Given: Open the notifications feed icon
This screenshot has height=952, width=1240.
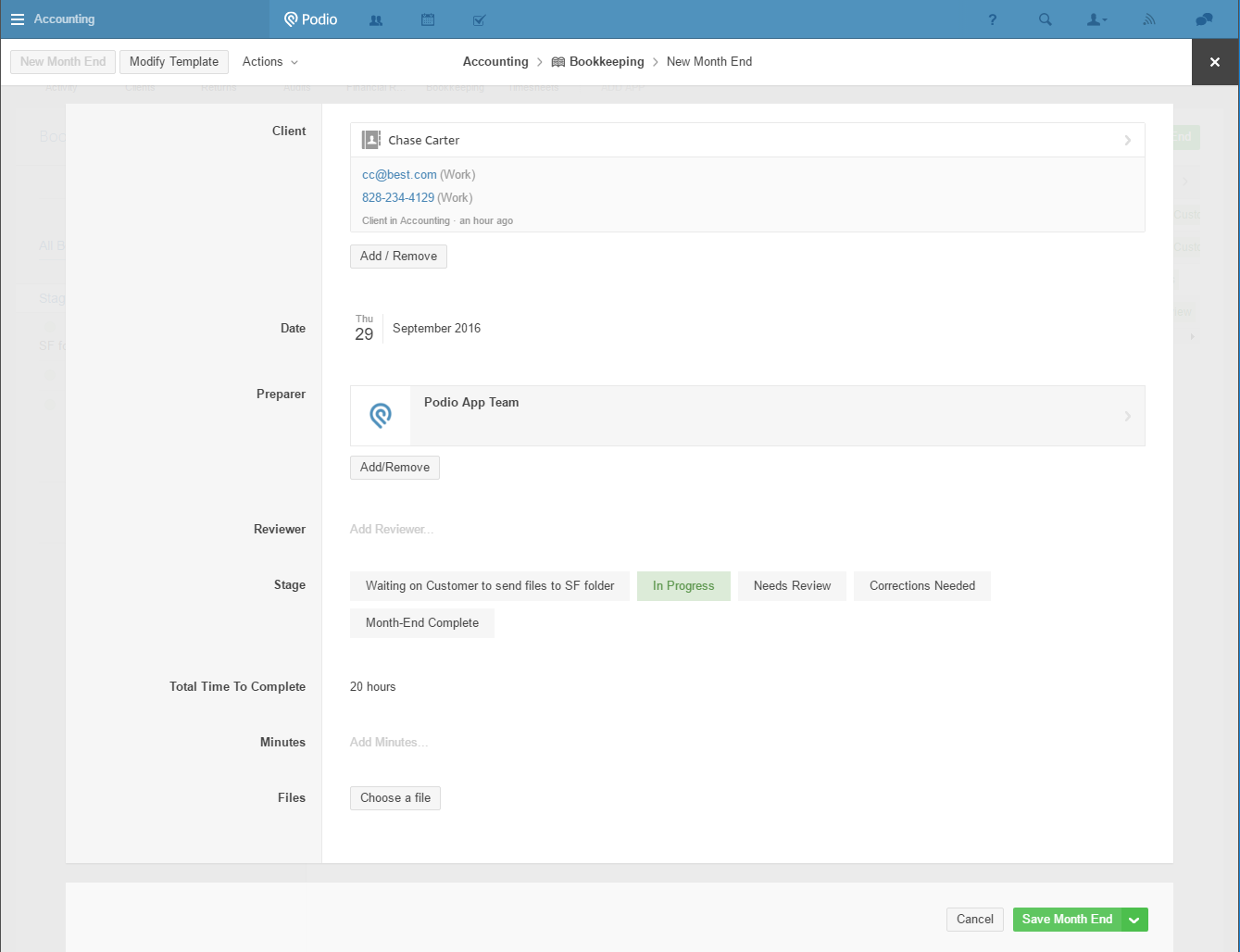Looking at the screenshot, I should pos(1149,19).
